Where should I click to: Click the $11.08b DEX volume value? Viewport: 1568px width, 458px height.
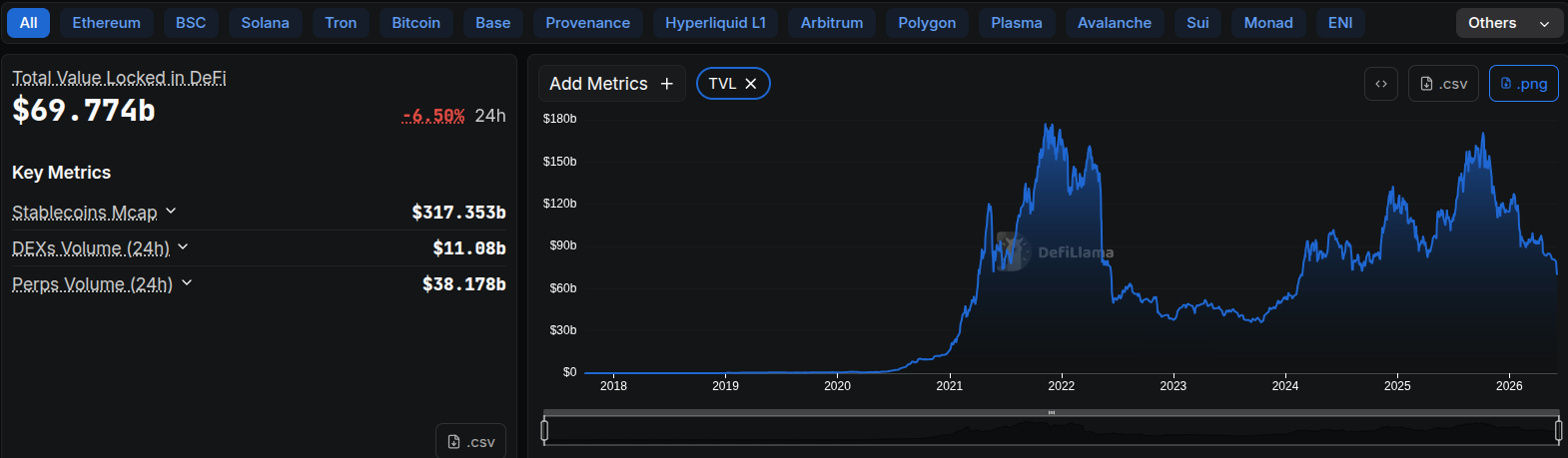(469, 248)
